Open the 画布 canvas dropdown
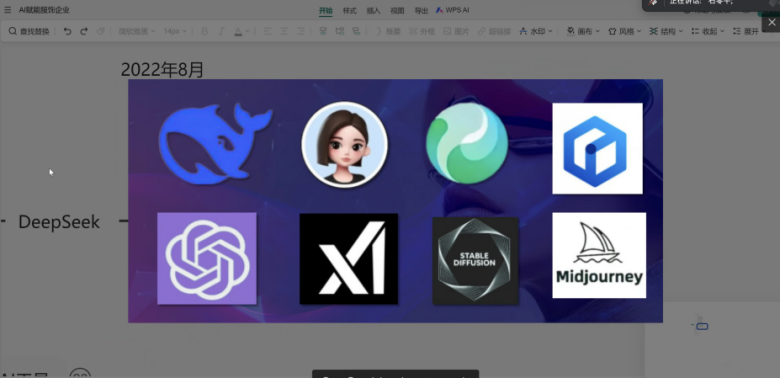This screenshot has width=780, height=378. (x=583, y=31)
